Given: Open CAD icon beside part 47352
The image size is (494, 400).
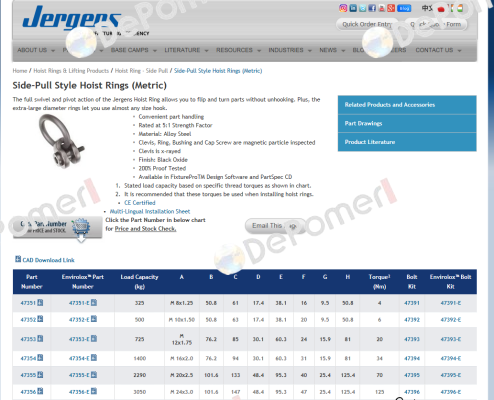Looking at the screenshot, I should pyautogui.click(x=40, y=319).
